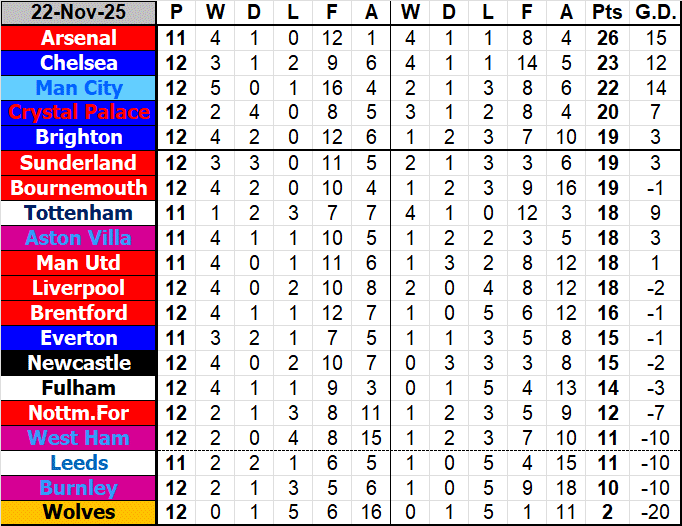This screenshot has width=682, height=526.
Task: Click the P (played) column header
Action: pos(177,13)
